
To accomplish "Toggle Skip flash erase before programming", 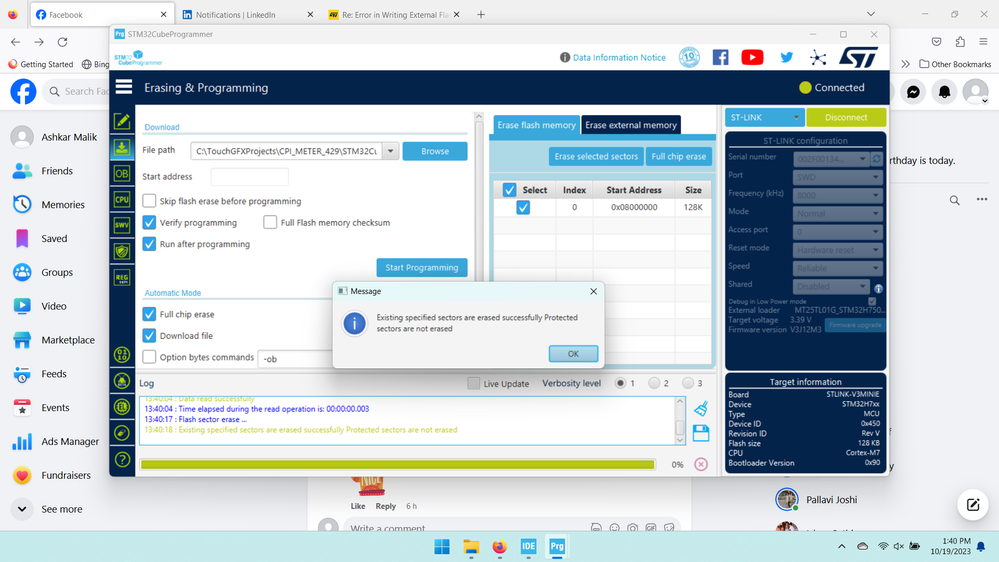I will tap(149, 201).
